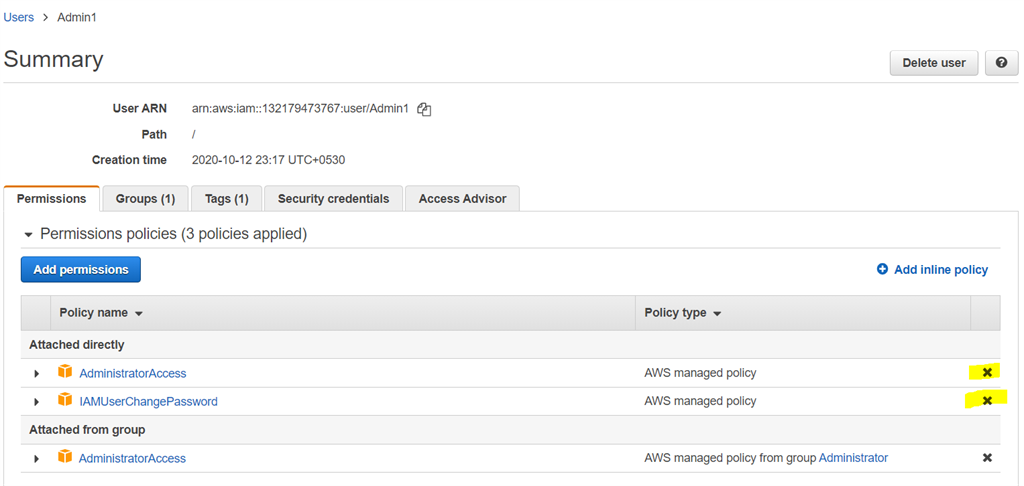
Task: Open the Administrator group link
Action: pos(853,458)
